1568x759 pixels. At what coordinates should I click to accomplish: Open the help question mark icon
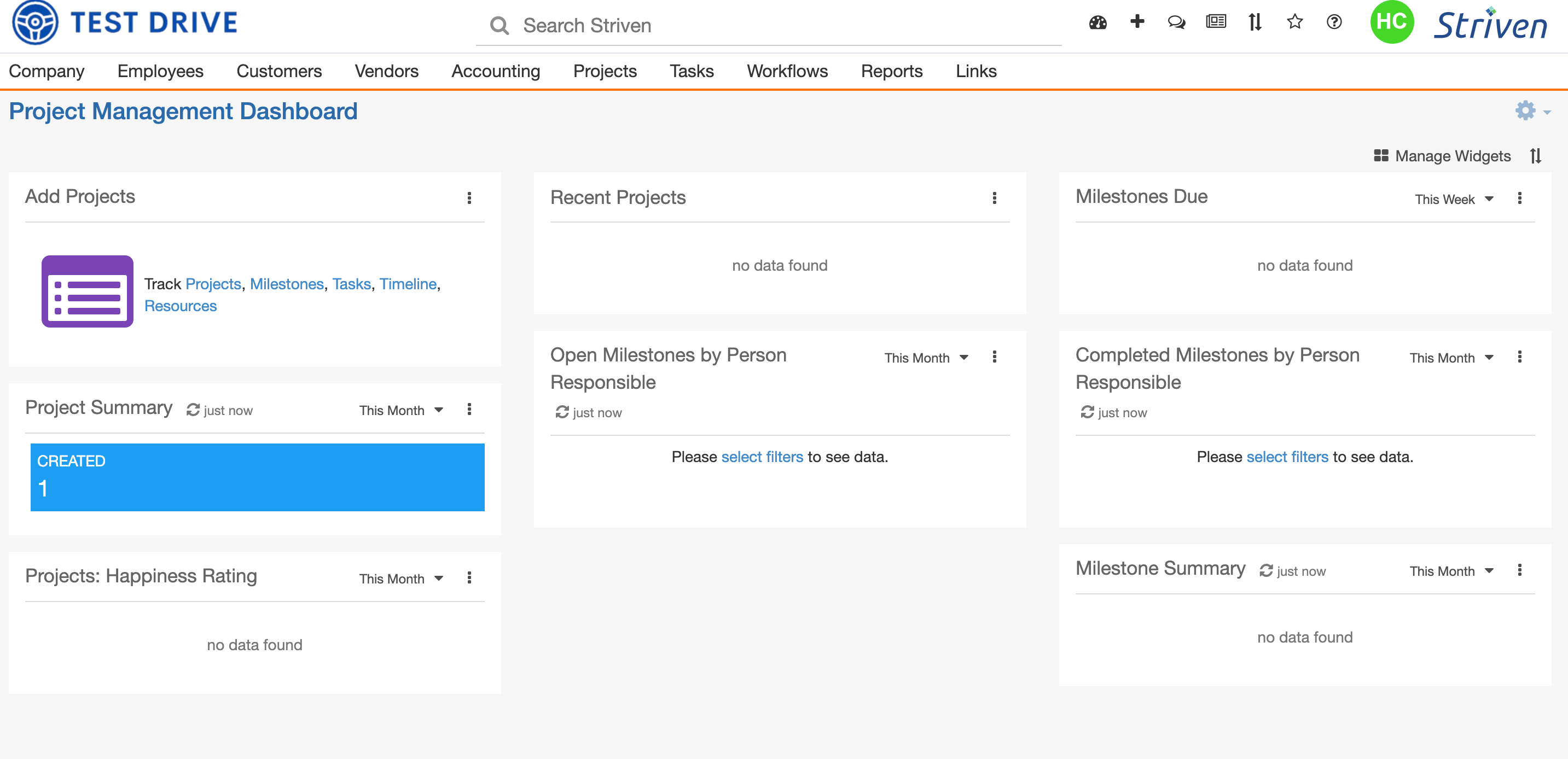click(1334, 22)
